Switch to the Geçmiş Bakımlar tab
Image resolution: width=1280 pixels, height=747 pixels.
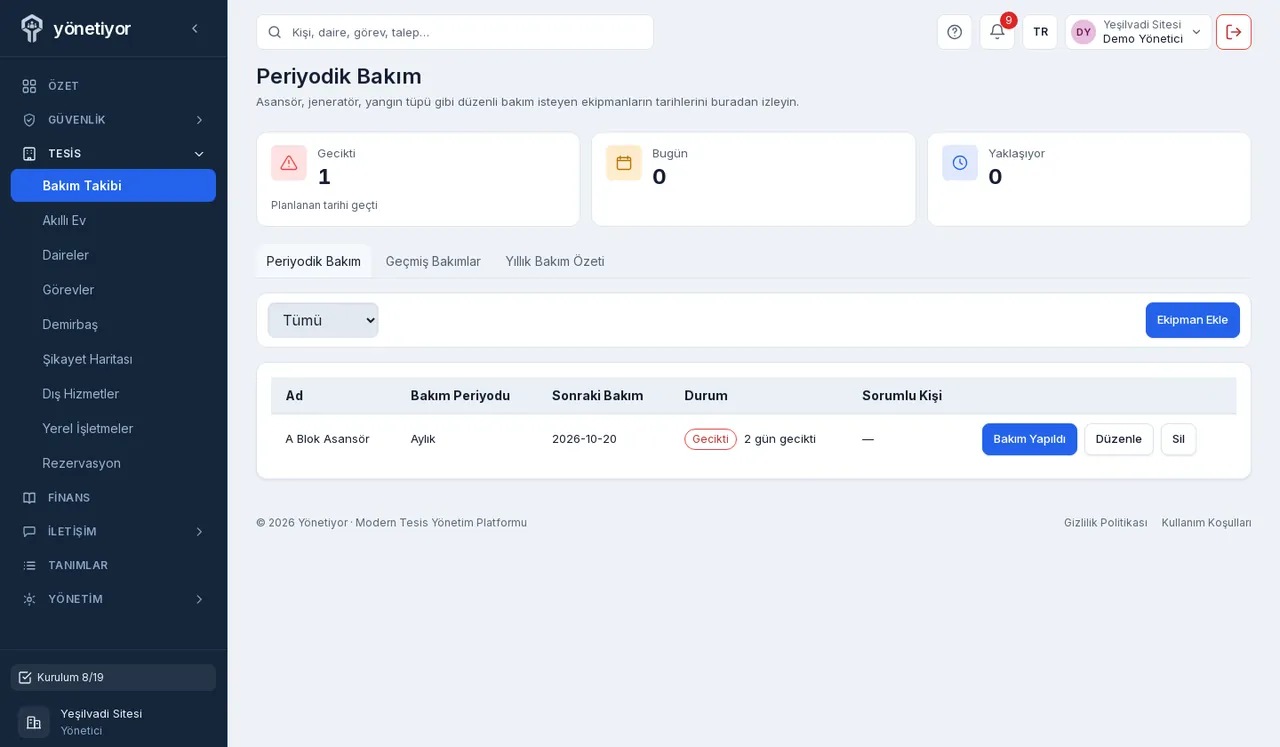click(x=433, y=261)
